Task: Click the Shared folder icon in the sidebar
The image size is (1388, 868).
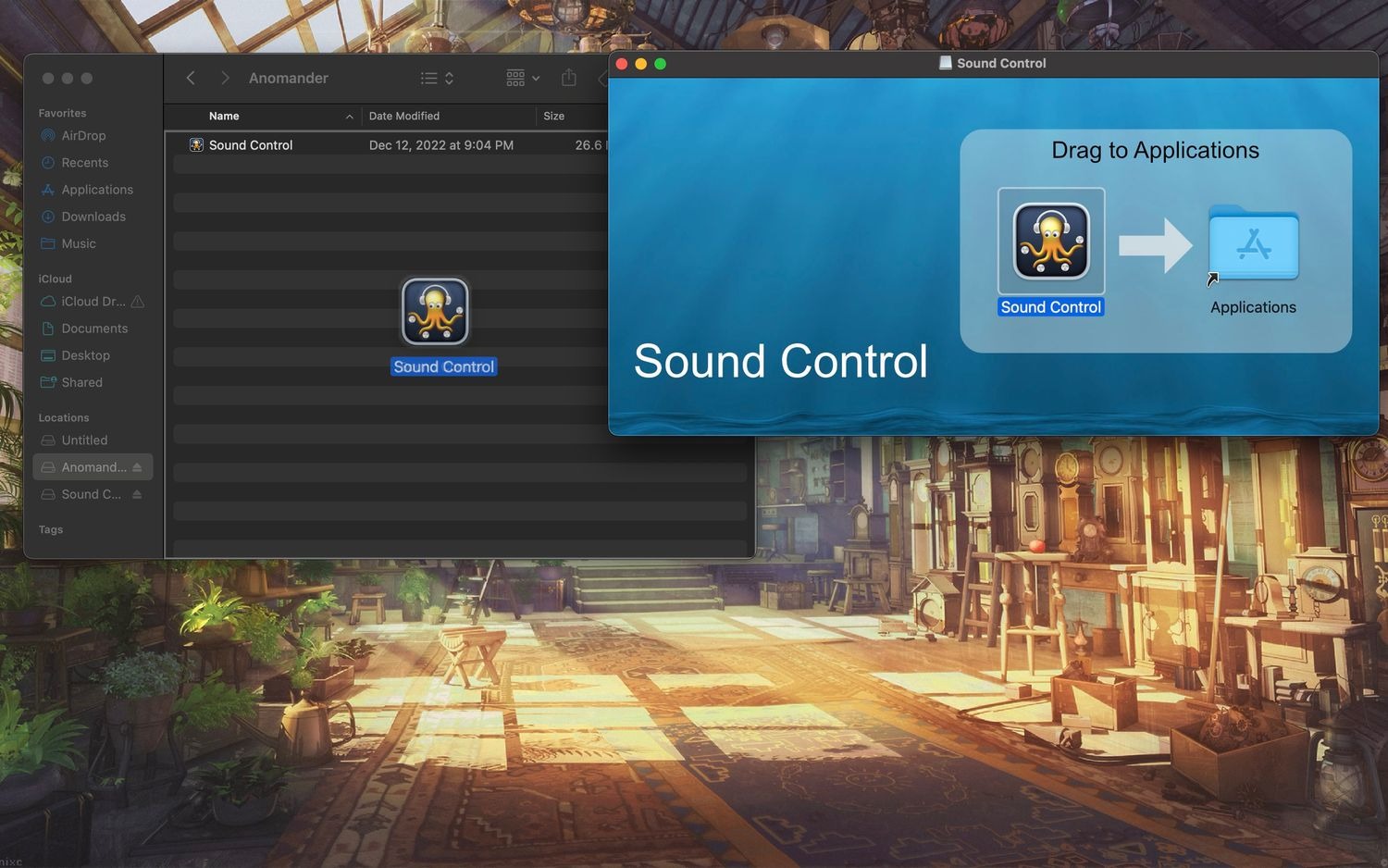Action: click(48, 382)
